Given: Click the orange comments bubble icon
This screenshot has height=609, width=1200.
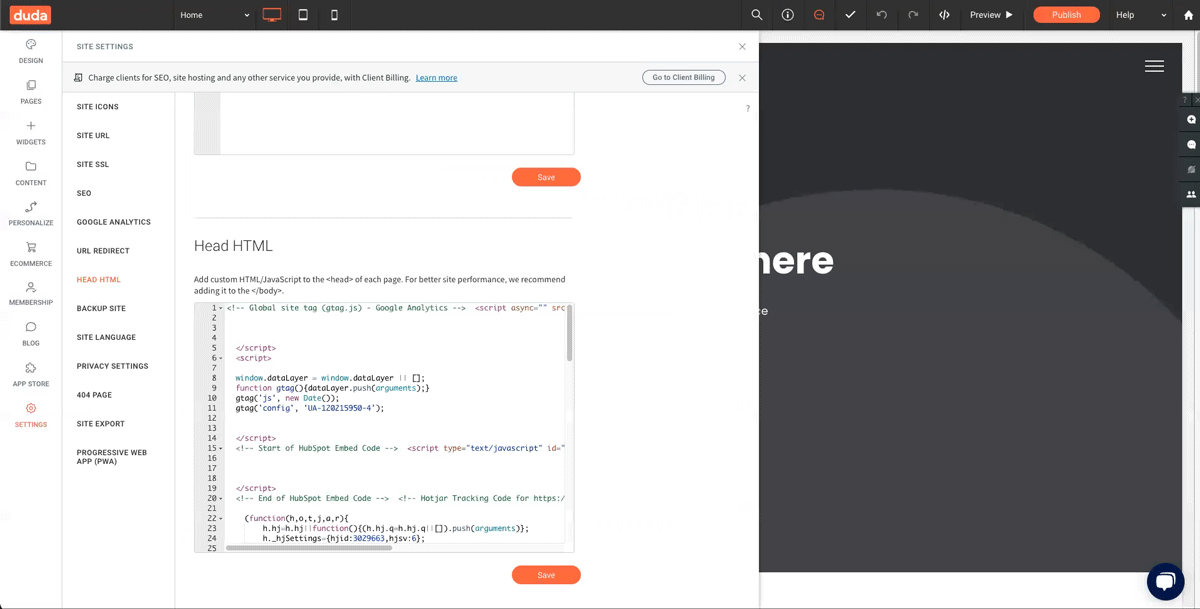Looking at the screenshot, I should 819,15.
